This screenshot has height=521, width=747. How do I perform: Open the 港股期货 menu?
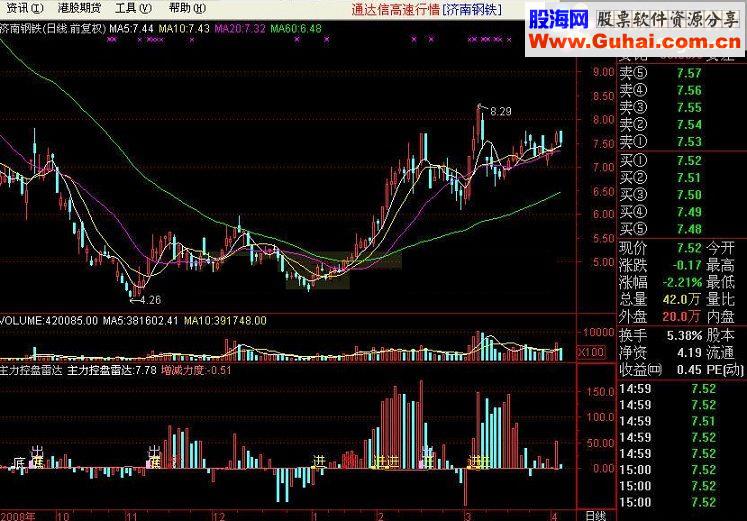(79, 8)
